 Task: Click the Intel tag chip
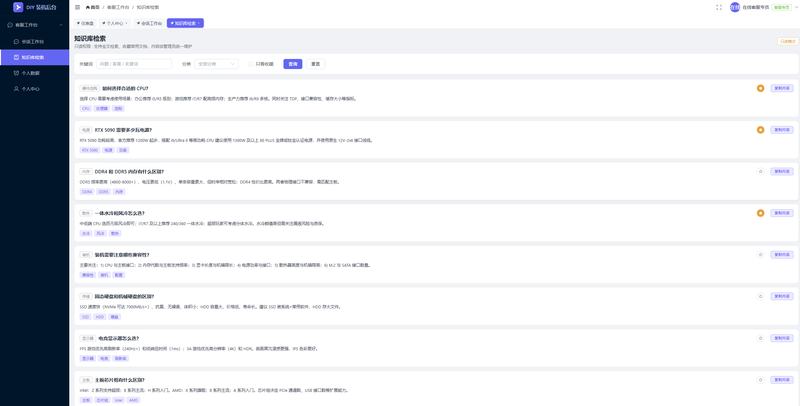(118, 400)
